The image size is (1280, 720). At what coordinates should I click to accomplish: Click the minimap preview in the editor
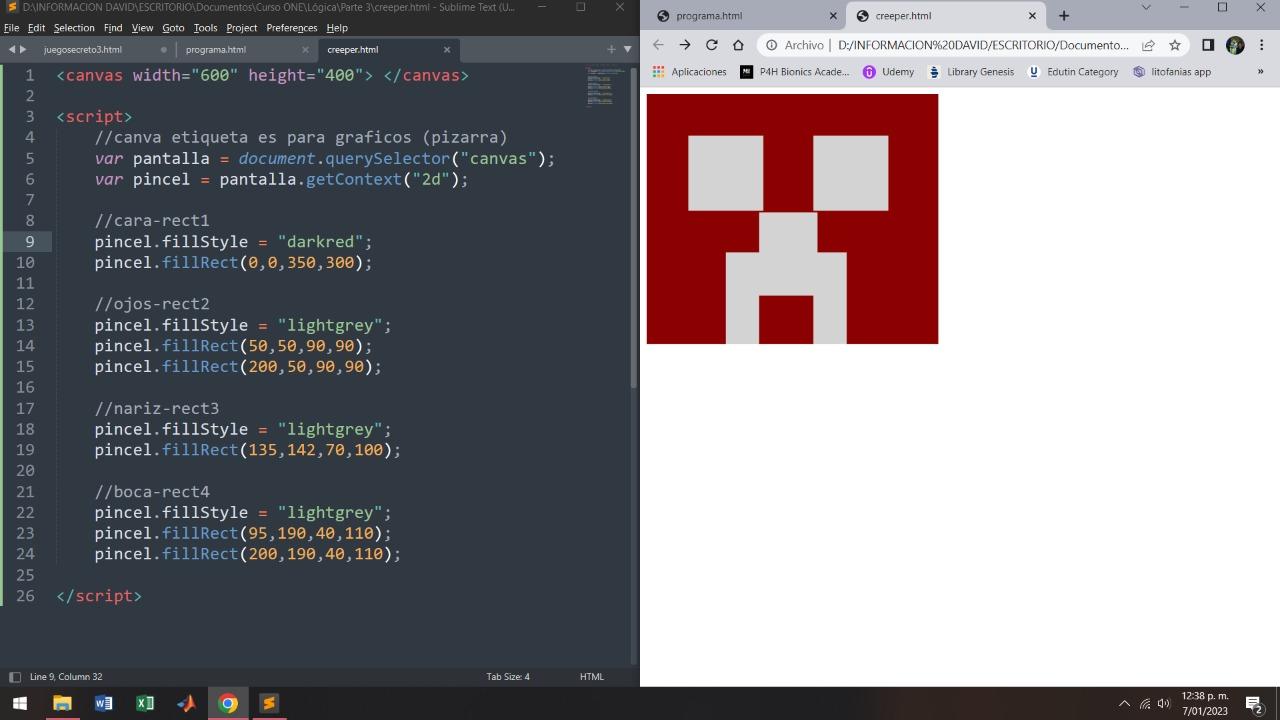click(x=605, y=86)
